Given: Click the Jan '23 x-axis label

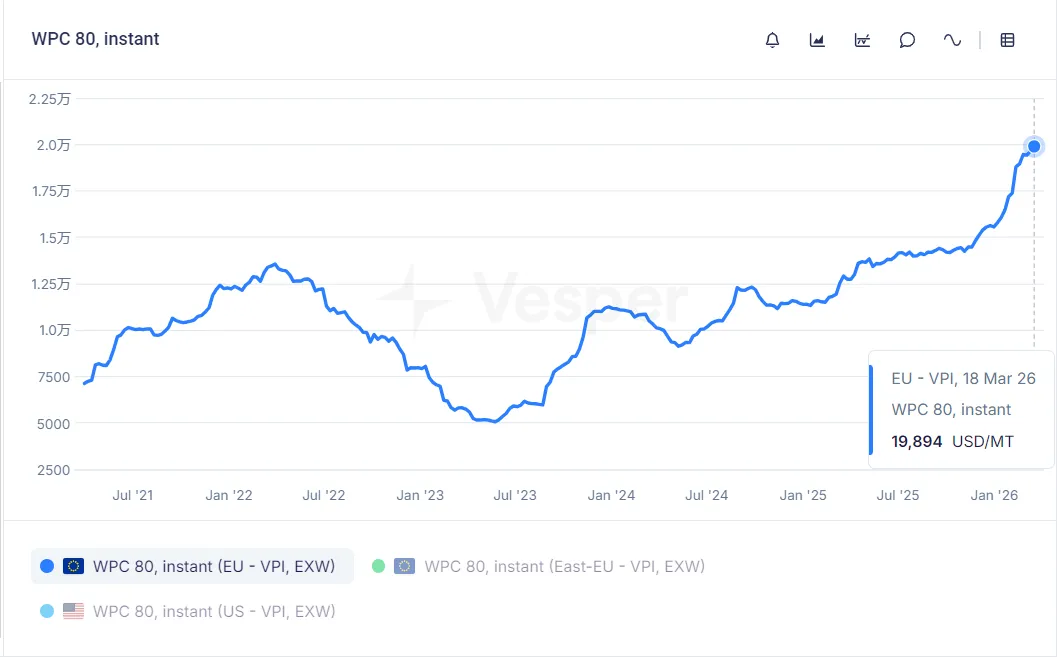Looking at the screenshot, I should click(x=420, y=495).
